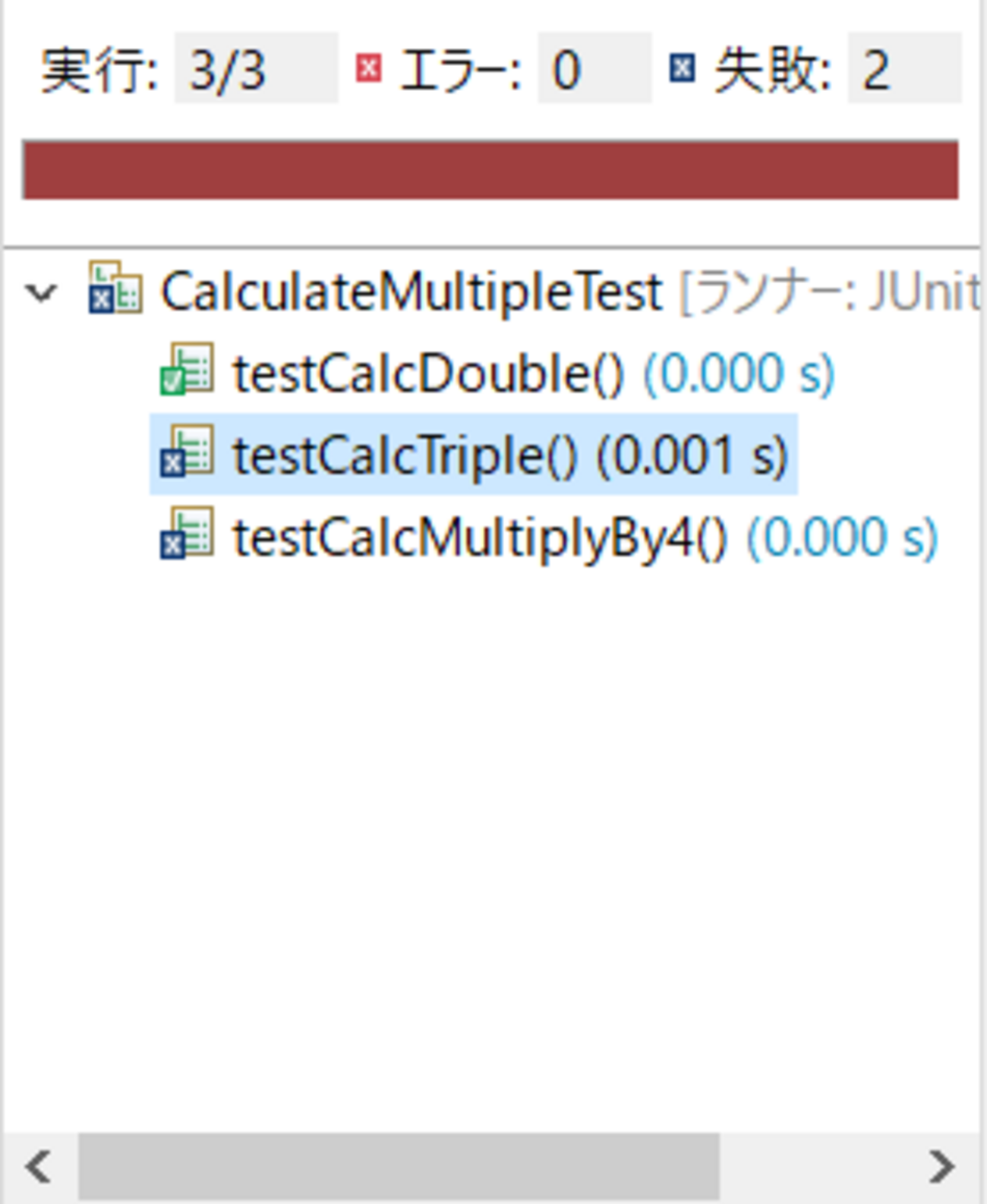Click the failed test icon beside testCalcMultiplyBy4()
This screenshot has height=1204, width=987.
186,533
